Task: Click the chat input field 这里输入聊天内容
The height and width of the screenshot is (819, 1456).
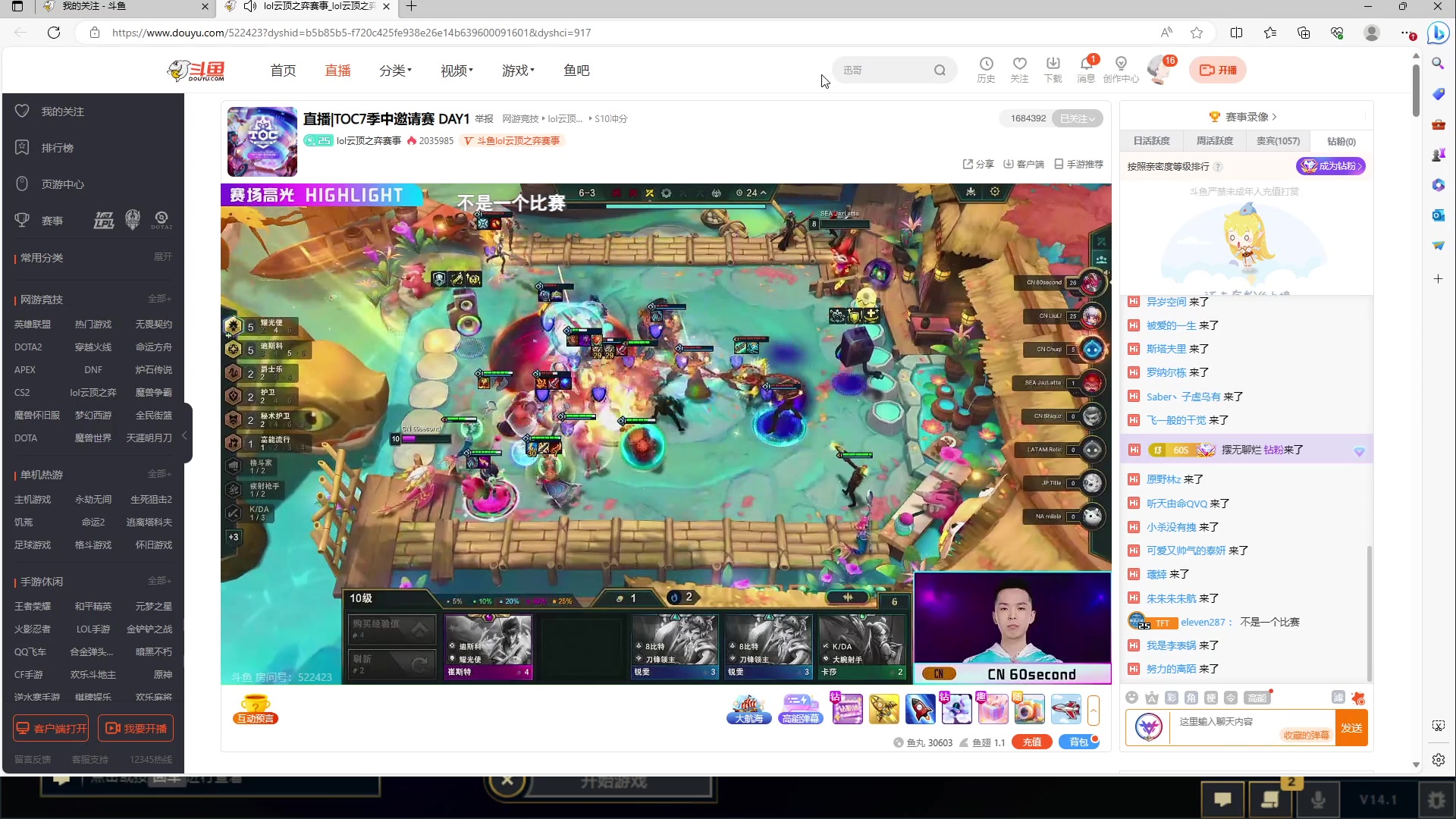Action: [1252, 728]
